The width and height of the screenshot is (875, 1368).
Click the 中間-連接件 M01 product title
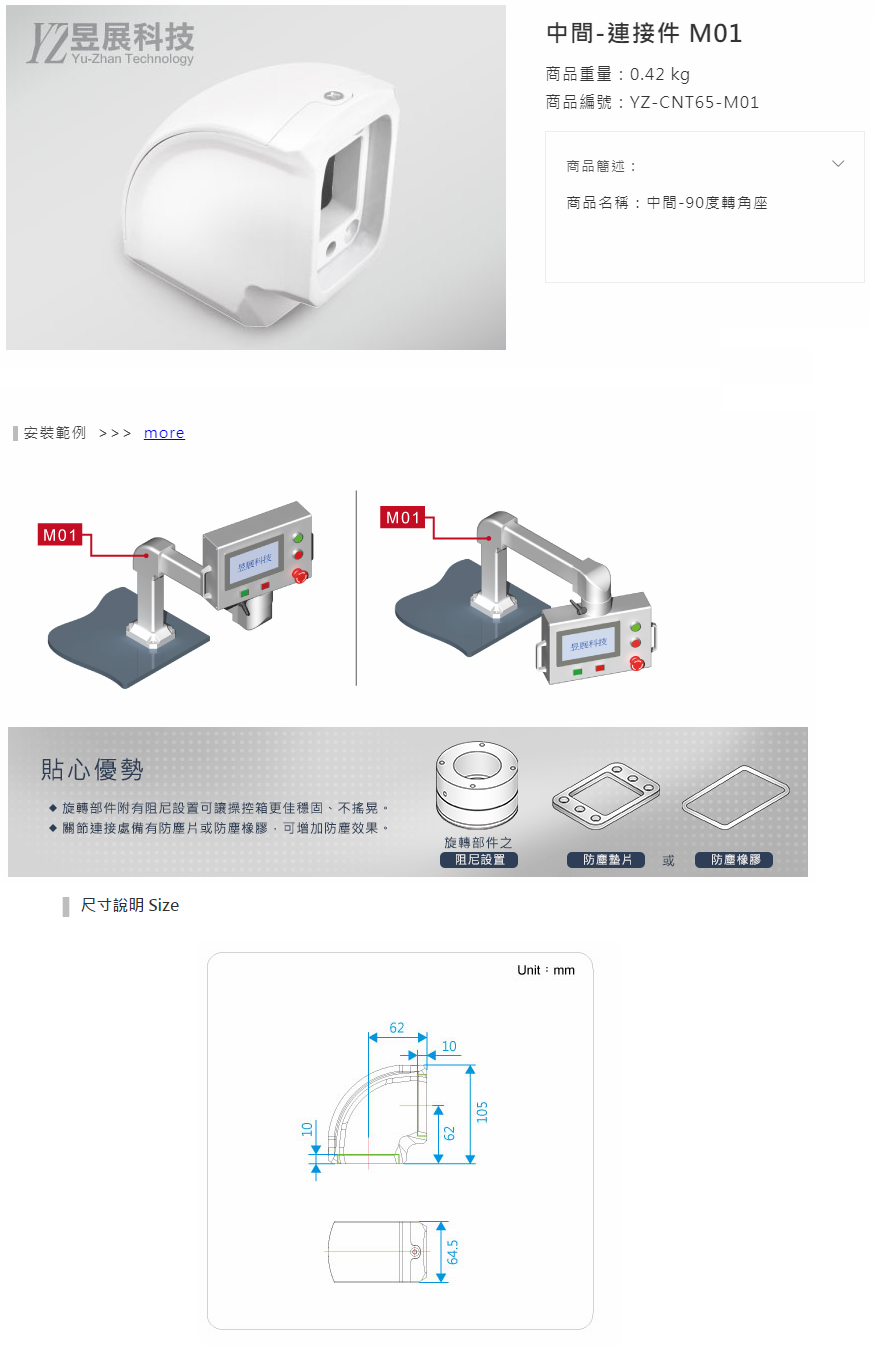pos(644,33)
